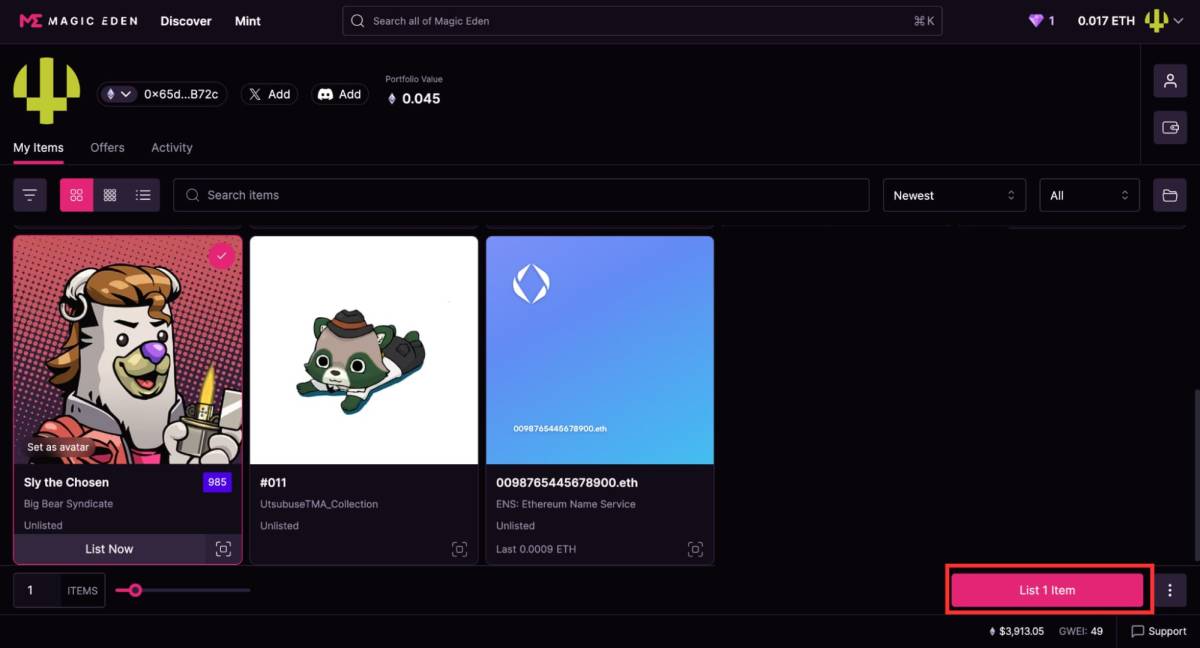Expand the All filter dropdown

tap(1089, 195)
